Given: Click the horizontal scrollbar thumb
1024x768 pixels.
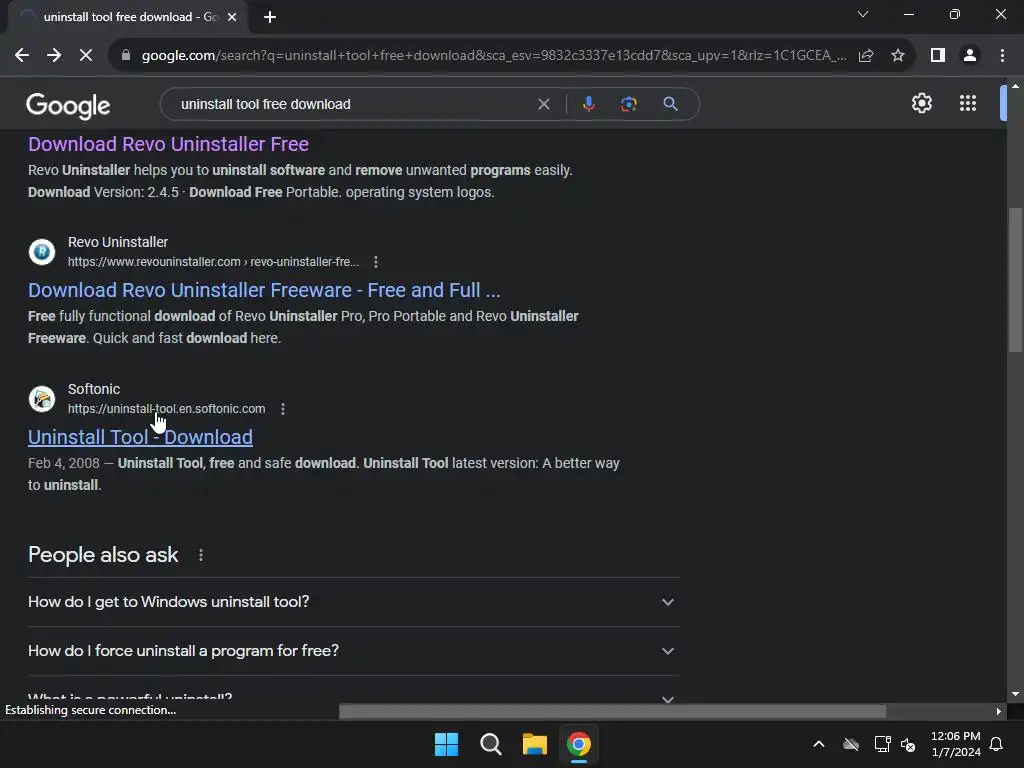Looking at the screenshot, I should 612,711.
